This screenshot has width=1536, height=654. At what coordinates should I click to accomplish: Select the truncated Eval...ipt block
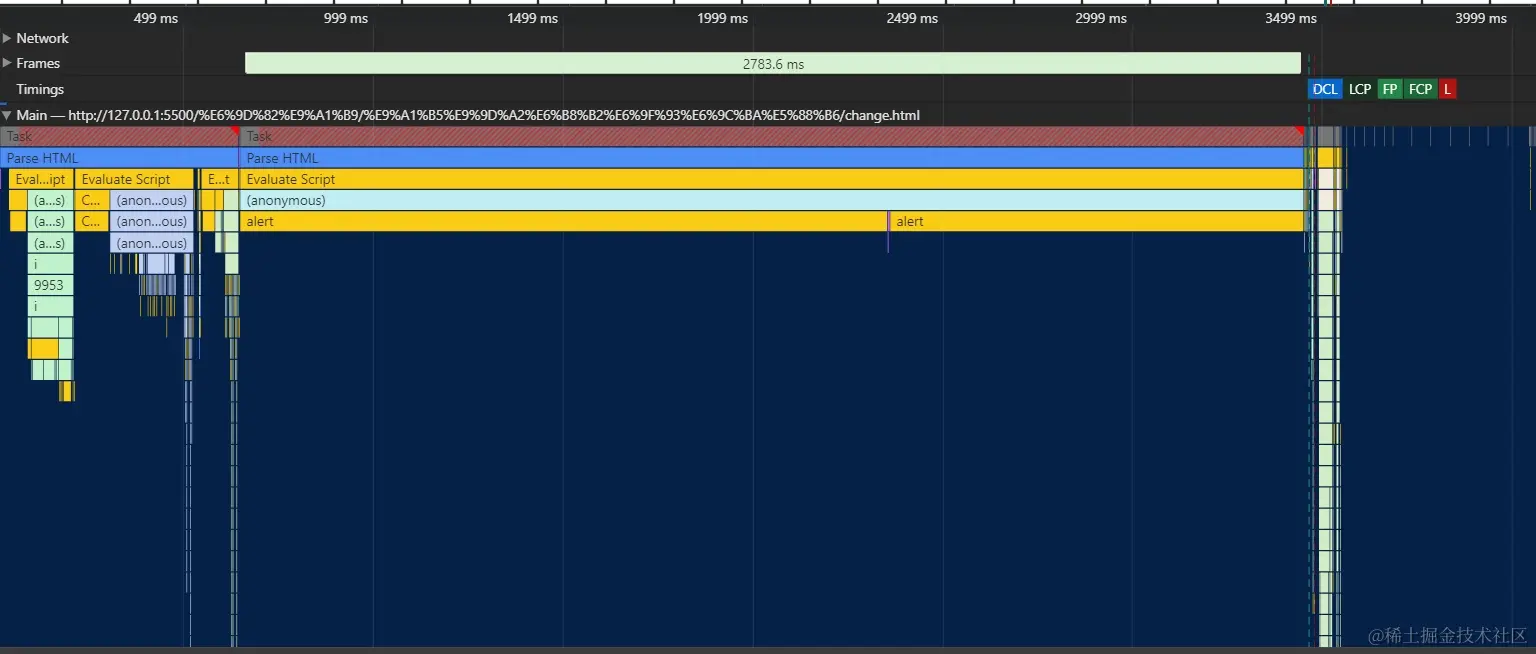[x=41, y=179]
